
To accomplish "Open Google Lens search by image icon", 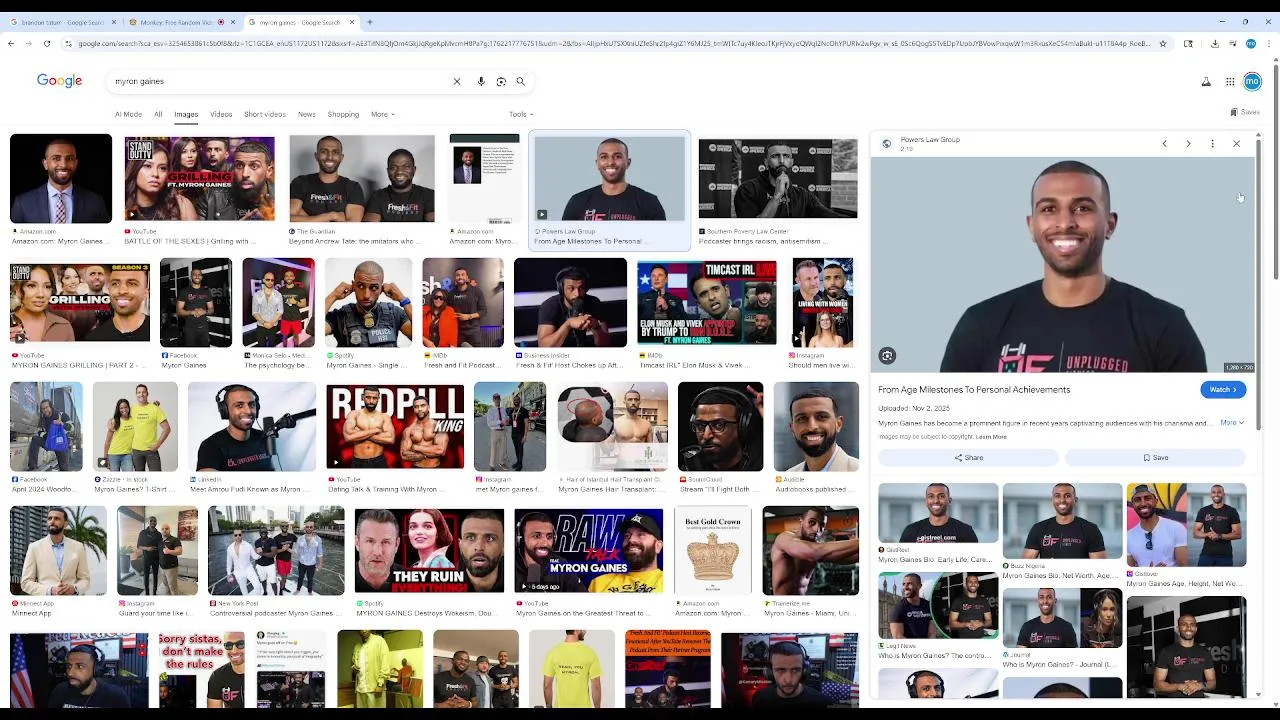I will (x=501, y=81).
